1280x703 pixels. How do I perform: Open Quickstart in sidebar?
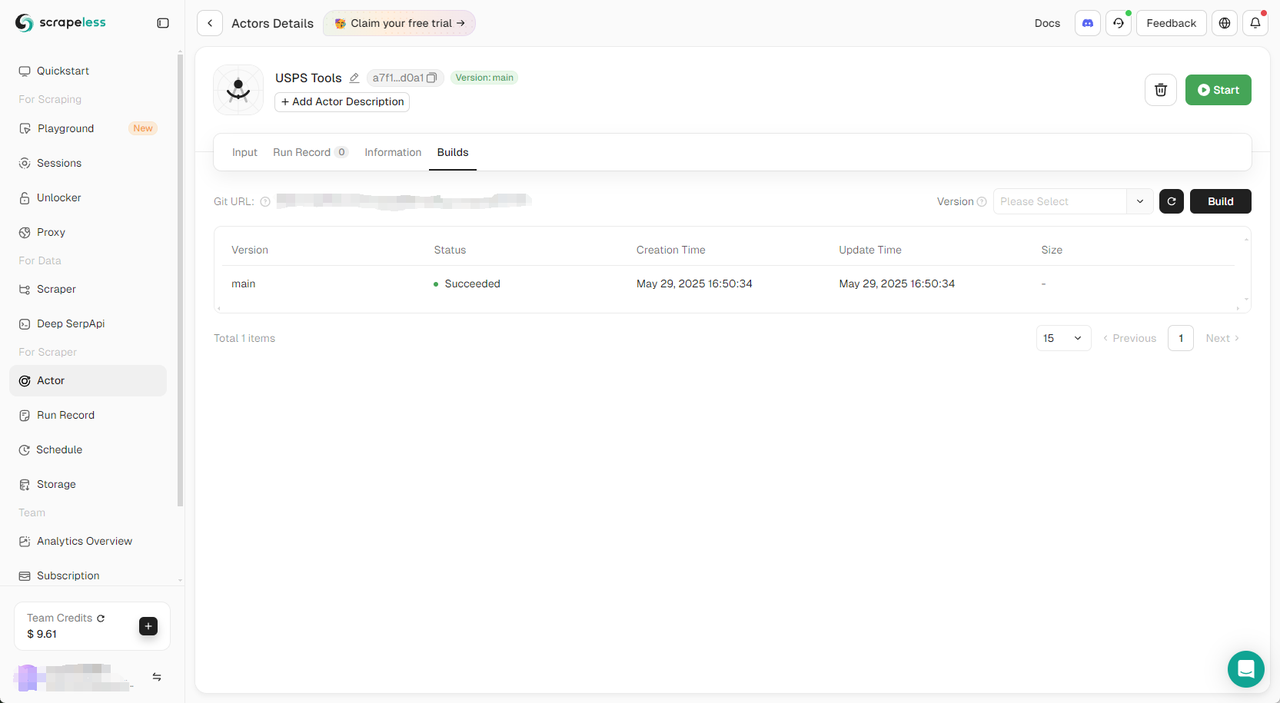[x=88, y=71]
